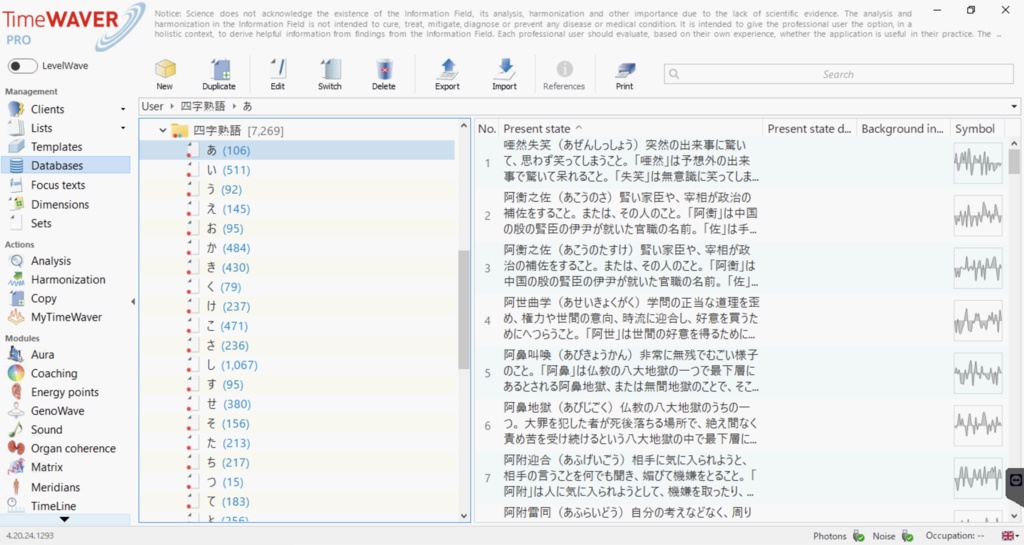Viewport: 1024px width, 545px height.
Task: Click the Present state d... column header
Action: coord(809,129)
